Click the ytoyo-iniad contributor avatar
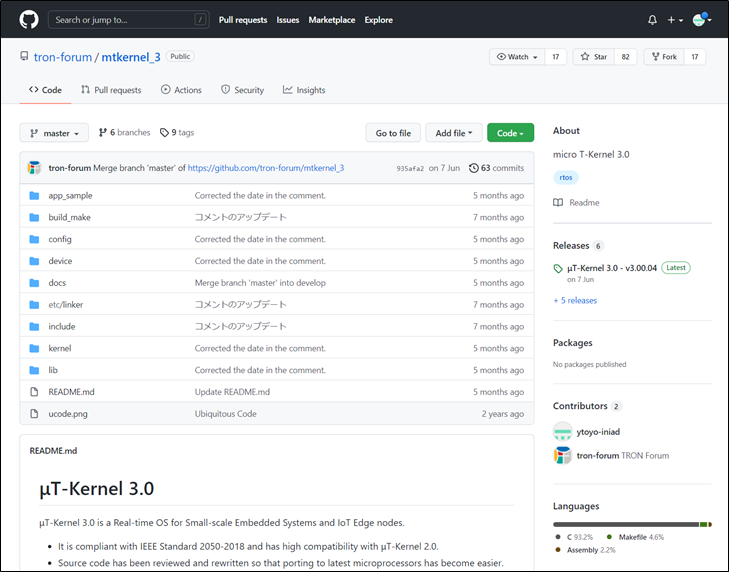This screenshot has height=572, width=729. (562, 431)
